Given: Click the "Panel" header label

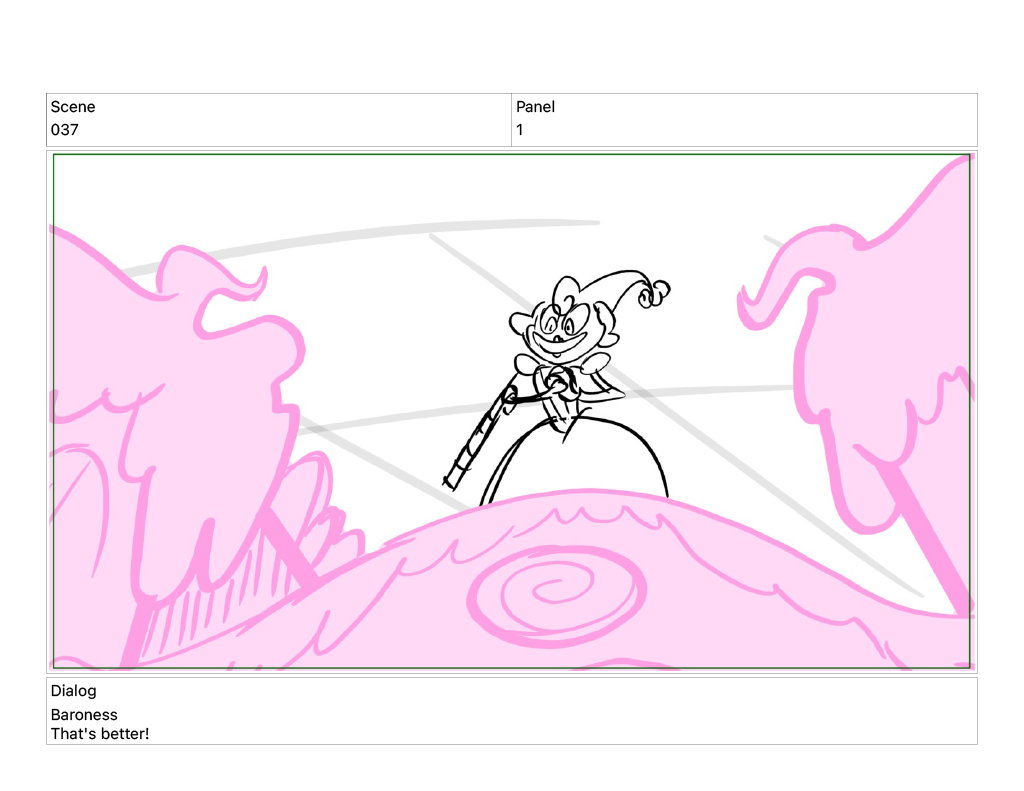Looking at the screenshot, I should click(x=535, y=107).
